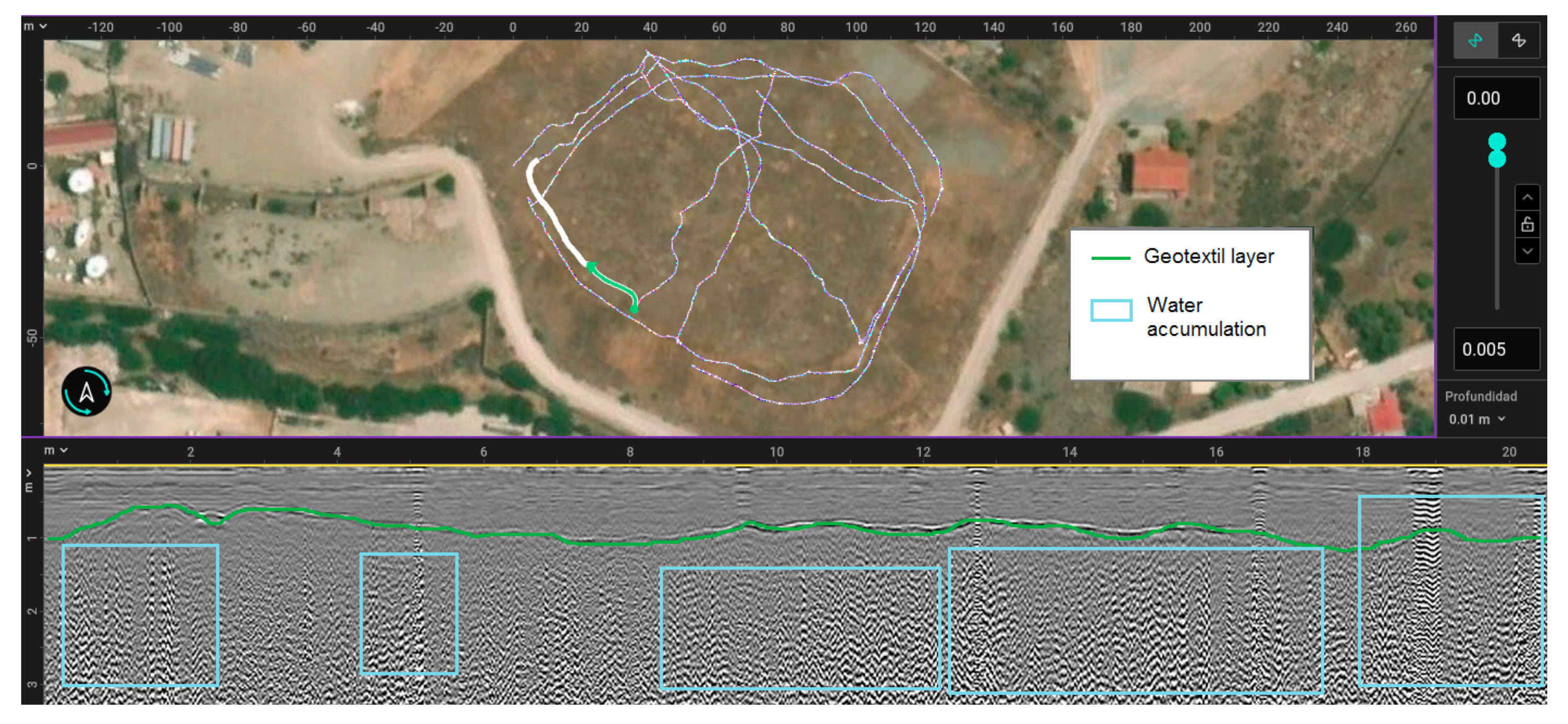1568x724 pixels.
Task: Click the '100' tick on map horizontal ruler
Action: pos(856,27)
